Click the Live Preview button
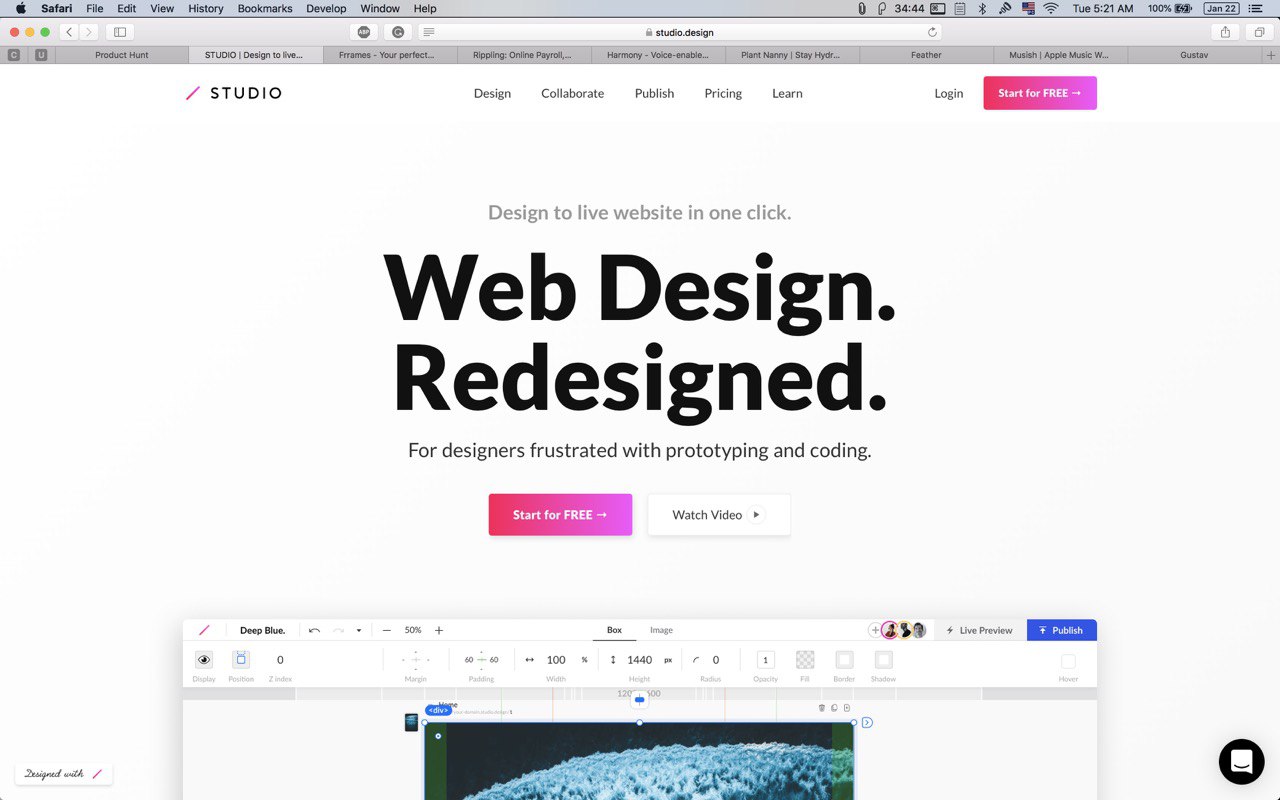 point(979,630)
